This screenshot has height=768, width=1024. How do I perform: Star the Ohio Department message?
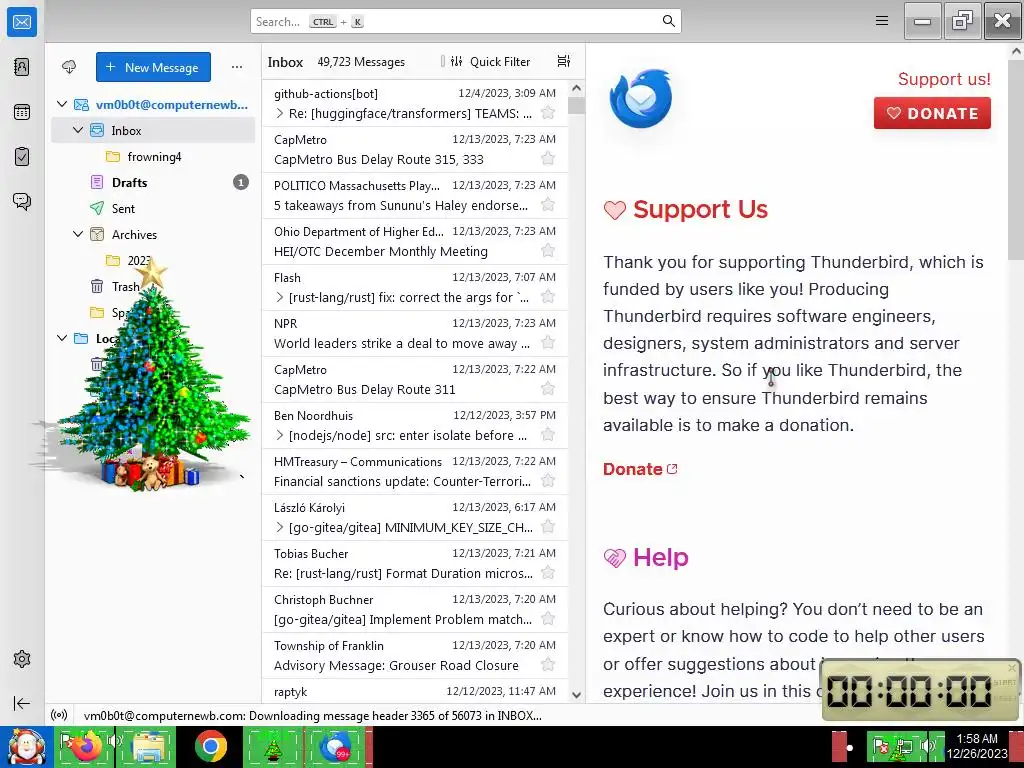[548, 251]
